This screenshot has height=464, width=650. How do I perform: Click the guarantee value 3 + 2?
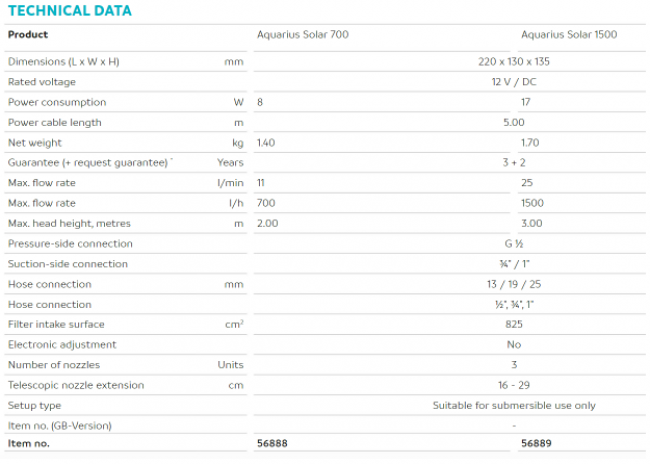tap(514, 163)
